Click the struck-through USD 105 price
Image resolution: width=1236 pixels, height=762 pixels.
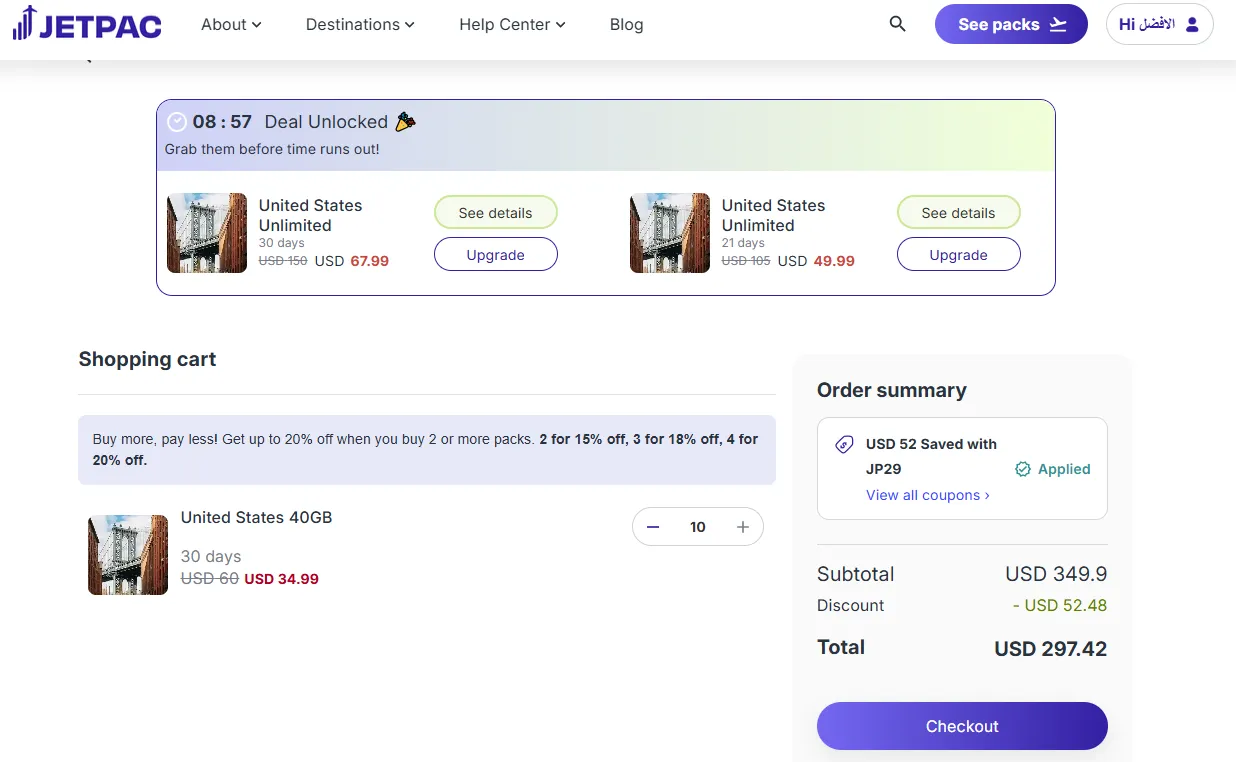click(746, 261)
